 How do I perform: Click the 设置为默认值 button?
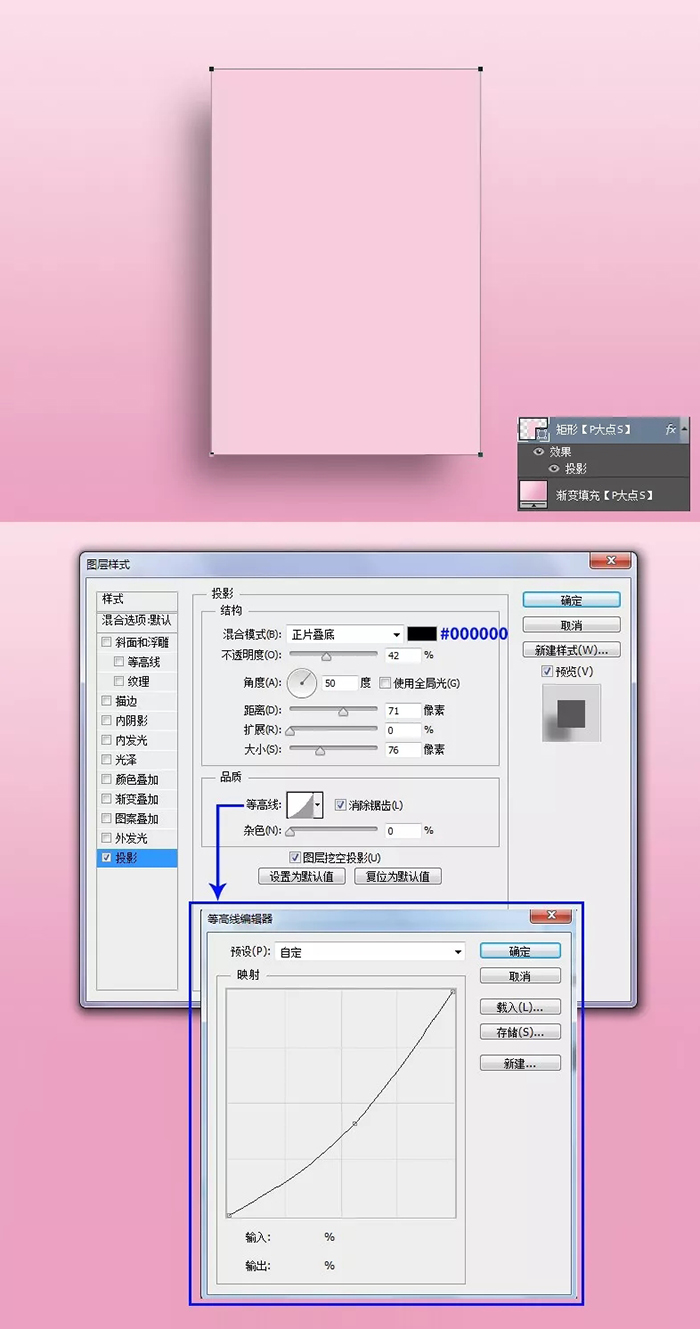pos(302,876)
